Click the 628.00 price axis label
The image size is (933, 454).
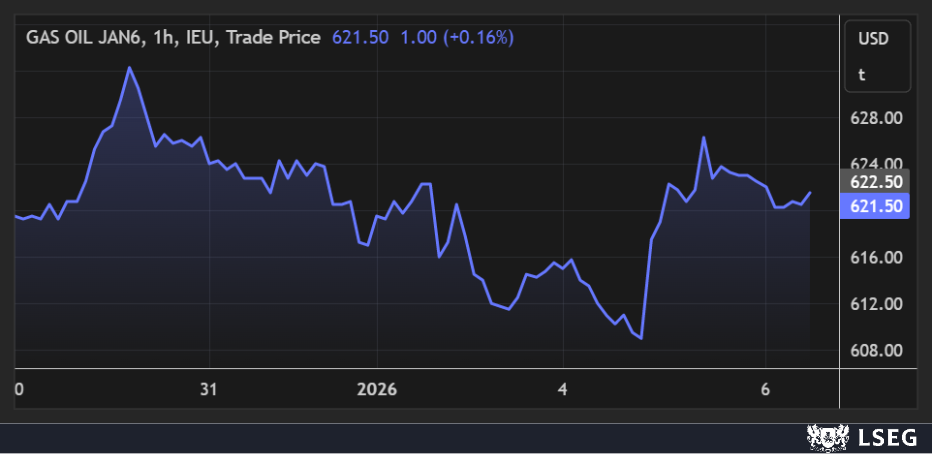(877, 118)
